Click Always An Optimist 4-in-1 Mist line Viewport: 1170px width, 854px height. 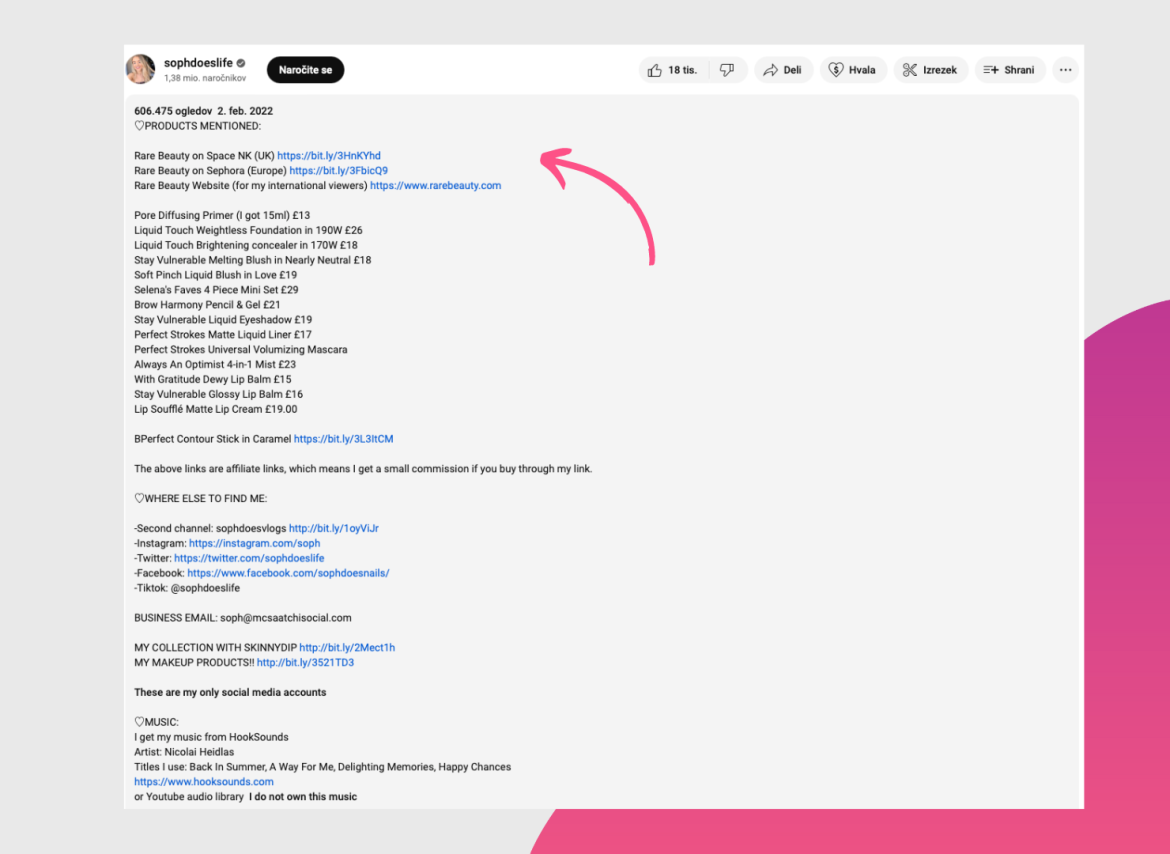[215, 365]
